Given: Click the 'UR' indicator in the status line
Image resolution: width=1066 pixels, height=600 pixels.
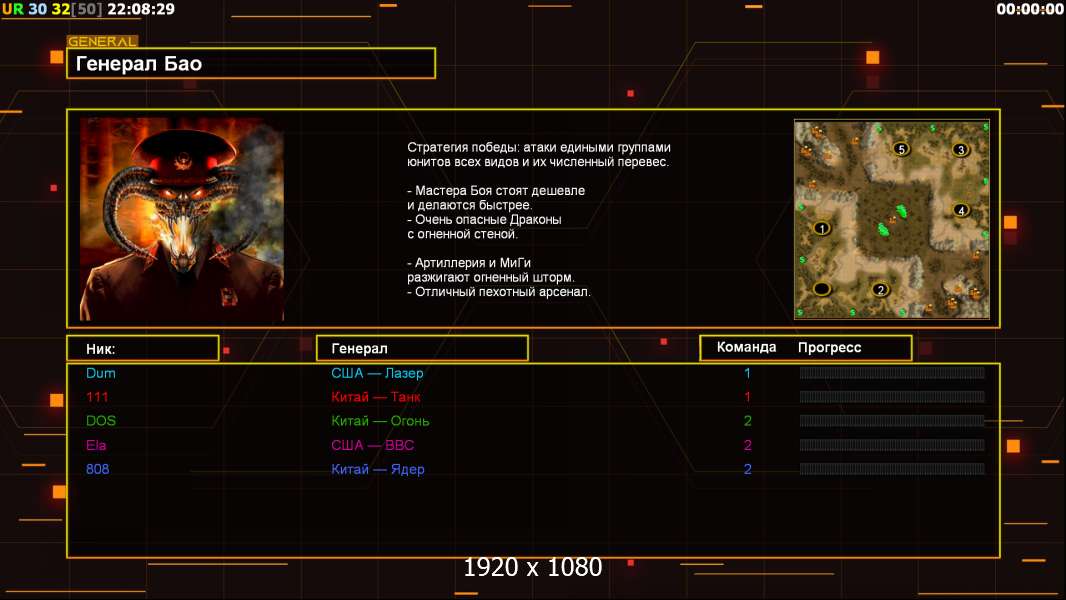Looking at the screenshot, I should point(12,9).
